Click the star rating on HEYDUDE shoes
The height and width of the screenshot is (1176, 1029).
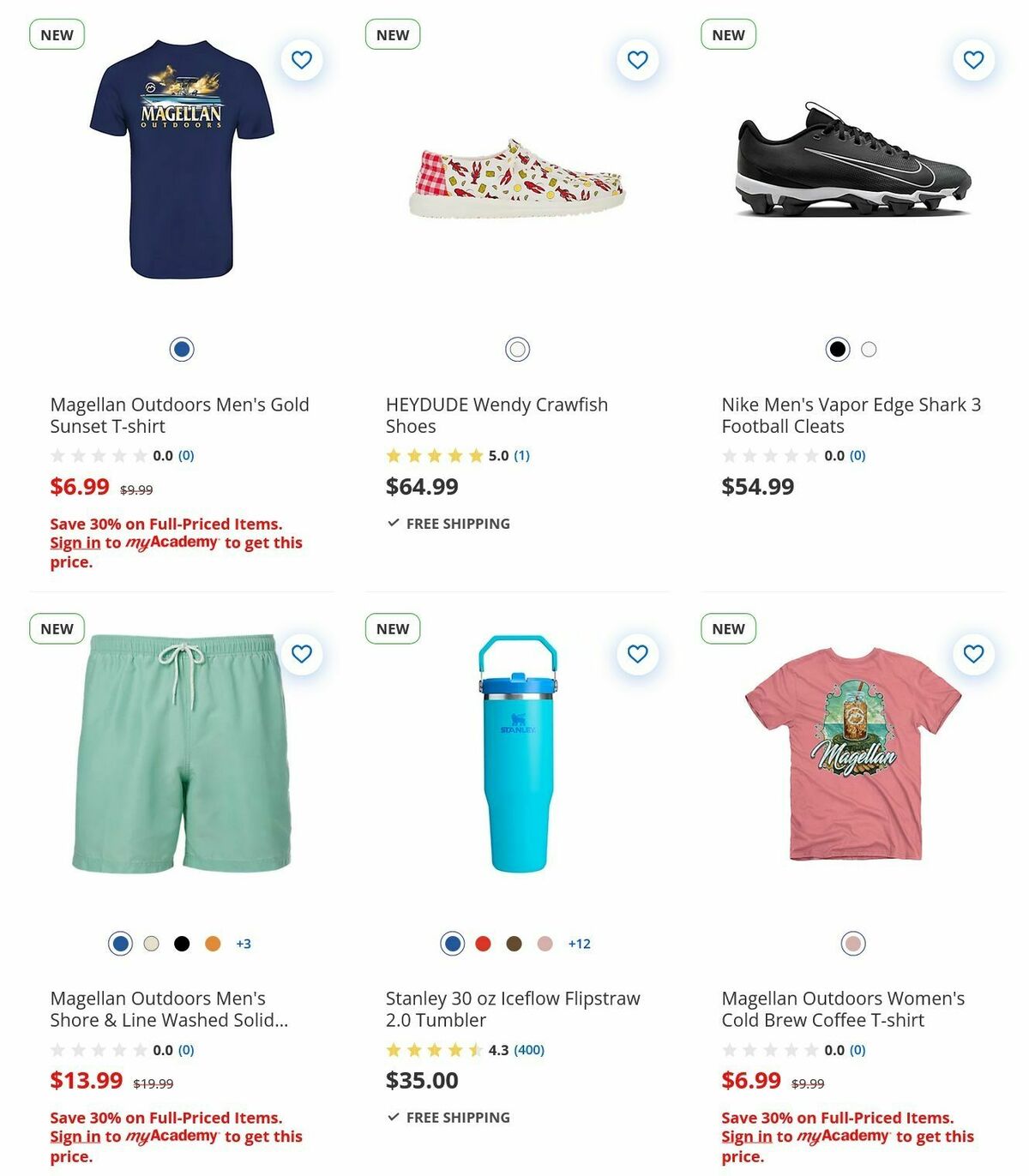pyautogui.click(x=433, y=455)
